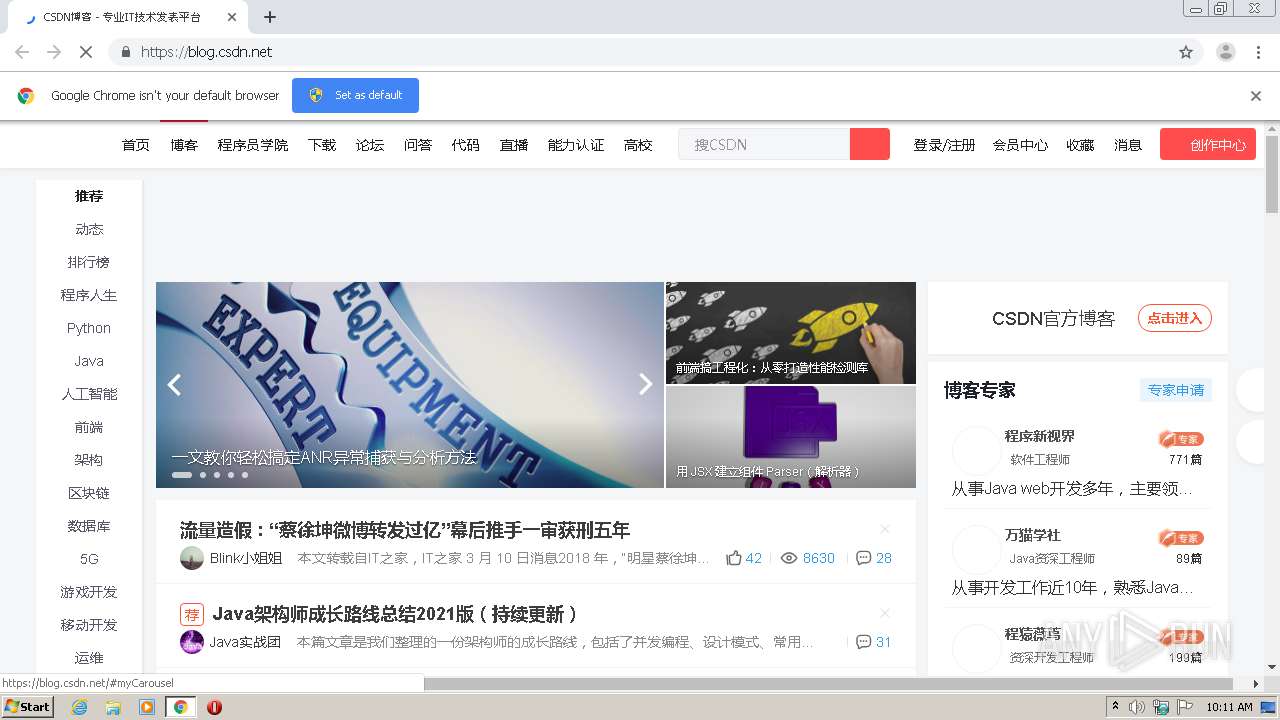1280x720 pixels.
Task: Select 区块链 category in sidebar
Action: 89,493
